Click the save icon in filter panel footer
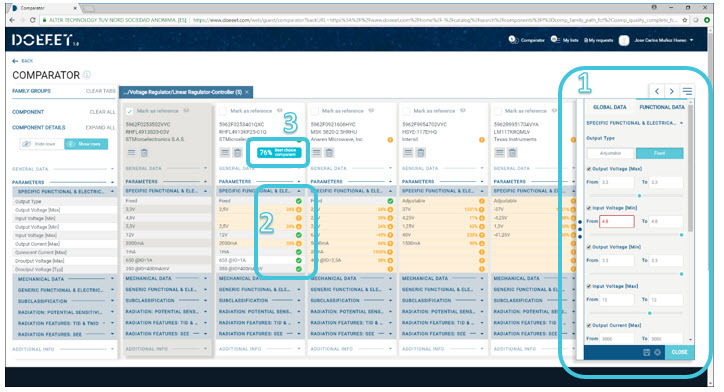 646,352
